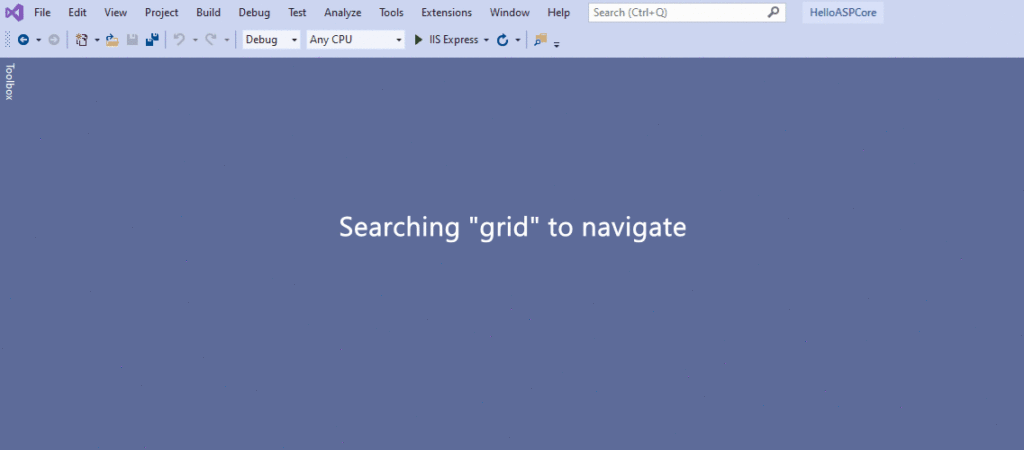This screenshot has height=450, width=1024.
Task: Expand the Redo history dropdown arrow
Action: point(227,40)
